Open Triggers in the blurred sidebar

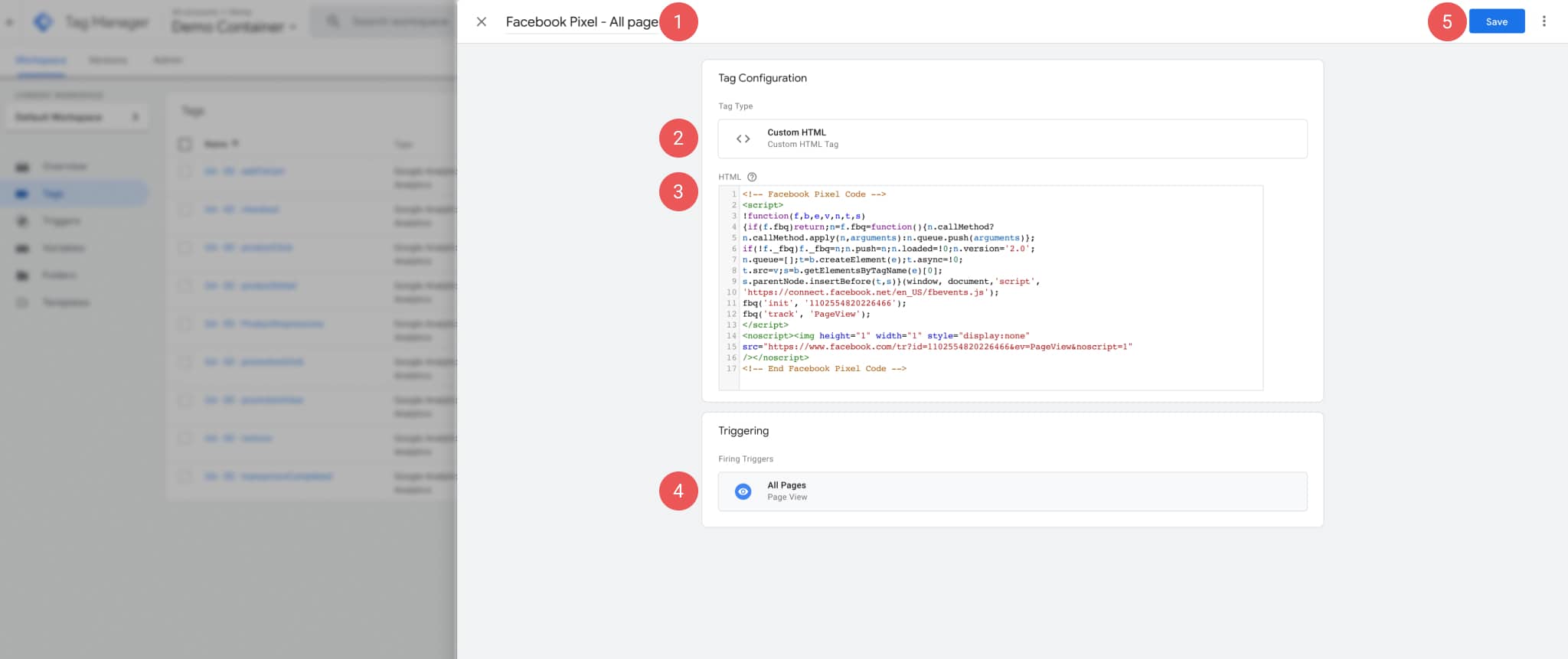tap(61, 221)
